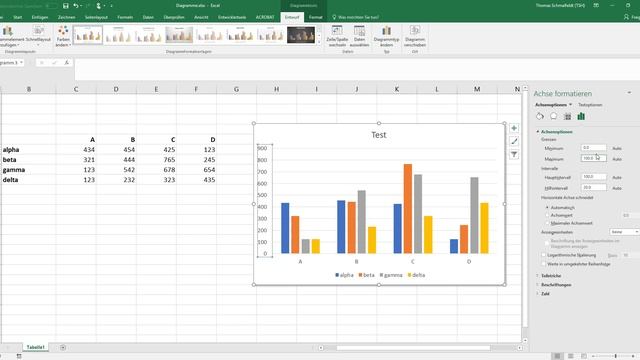Open customize quick access toolbar dropdown
Image resolution: width=640 pixels, height=360 pixels.
pos(111,6)
